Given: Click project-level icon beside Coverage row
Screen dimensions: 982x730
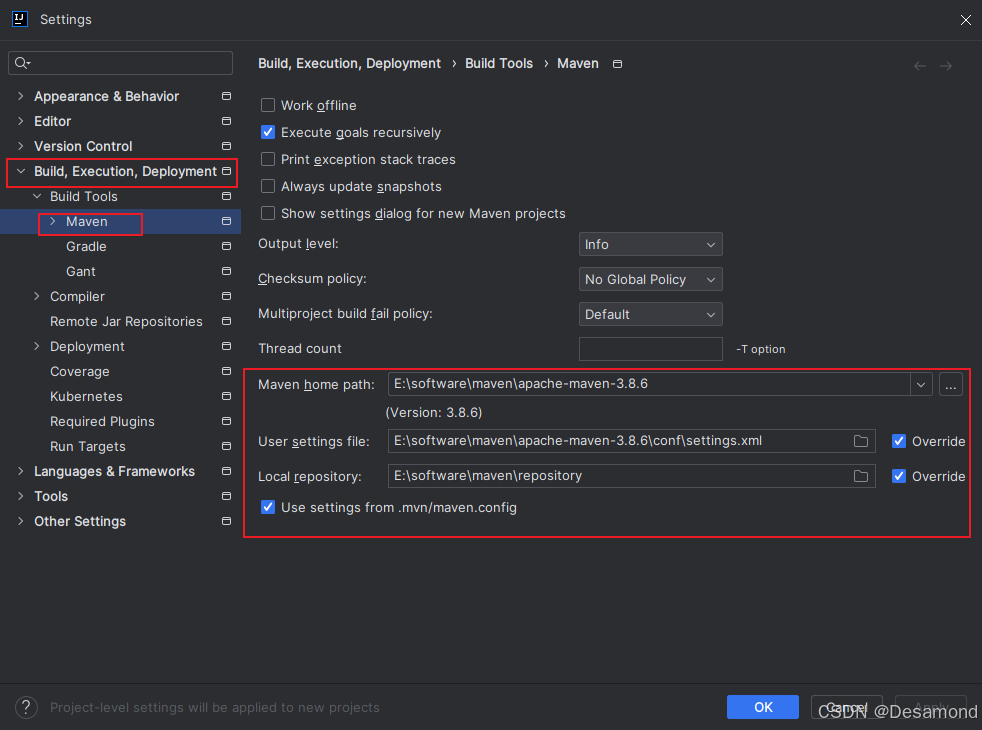Looking at the screenshot, I should [226, 371].
